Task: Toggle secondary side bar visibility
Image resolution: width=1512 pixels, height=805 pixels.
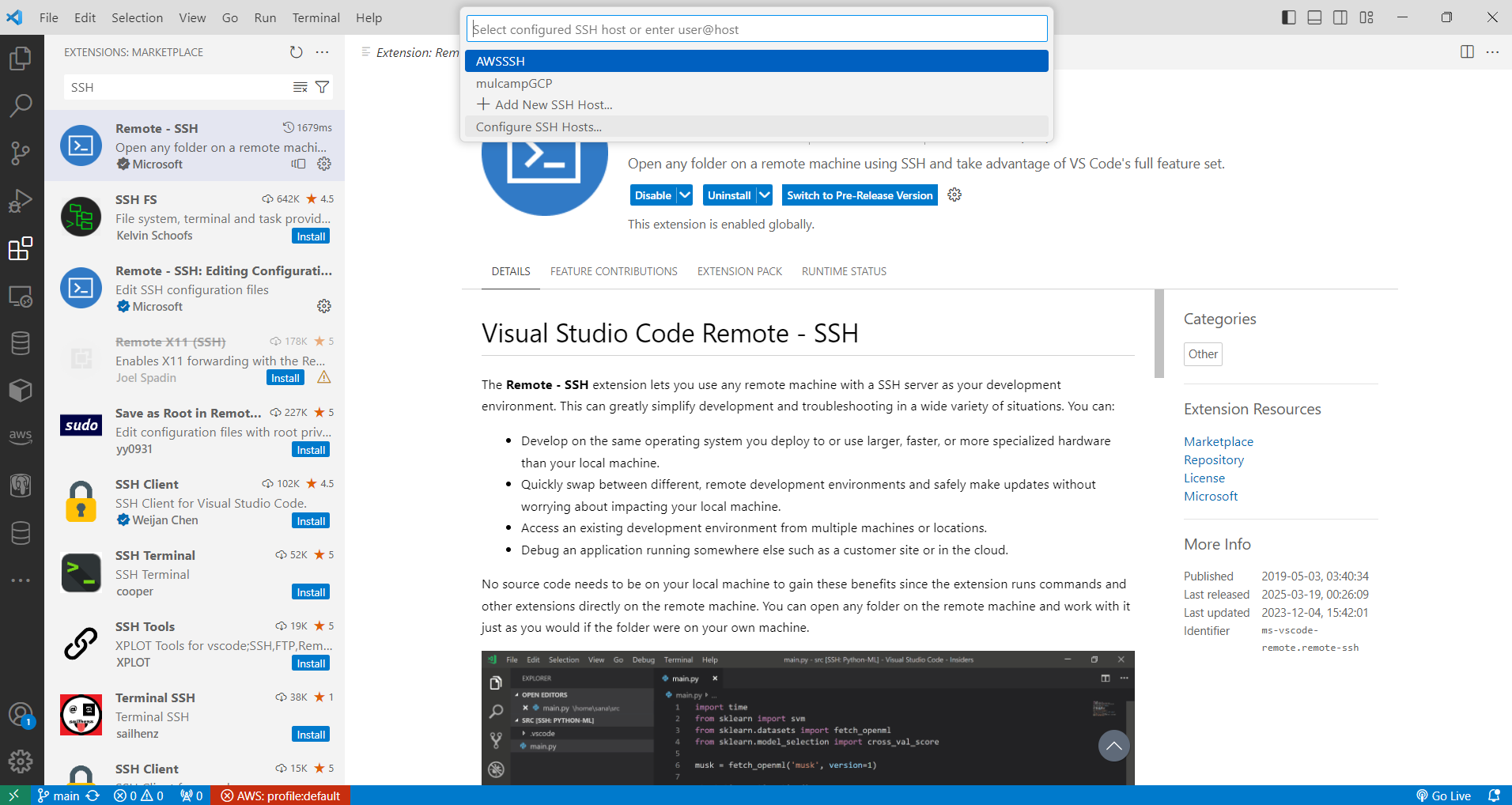Action: coord(1340,17)
